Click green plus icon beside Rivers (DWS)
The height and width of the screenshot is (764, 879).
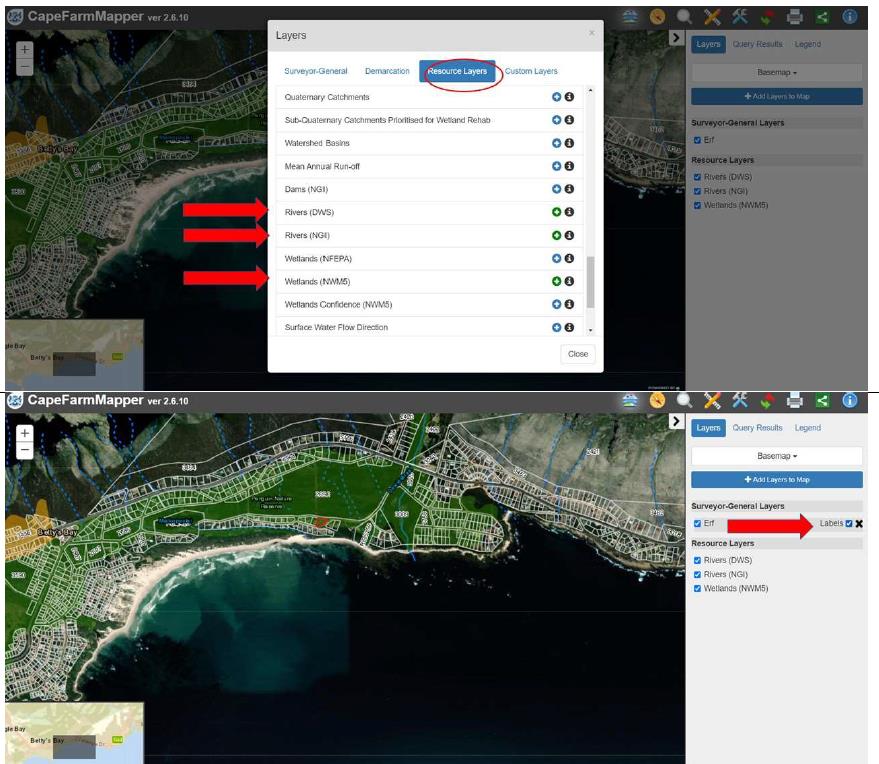tap(556, 212)
